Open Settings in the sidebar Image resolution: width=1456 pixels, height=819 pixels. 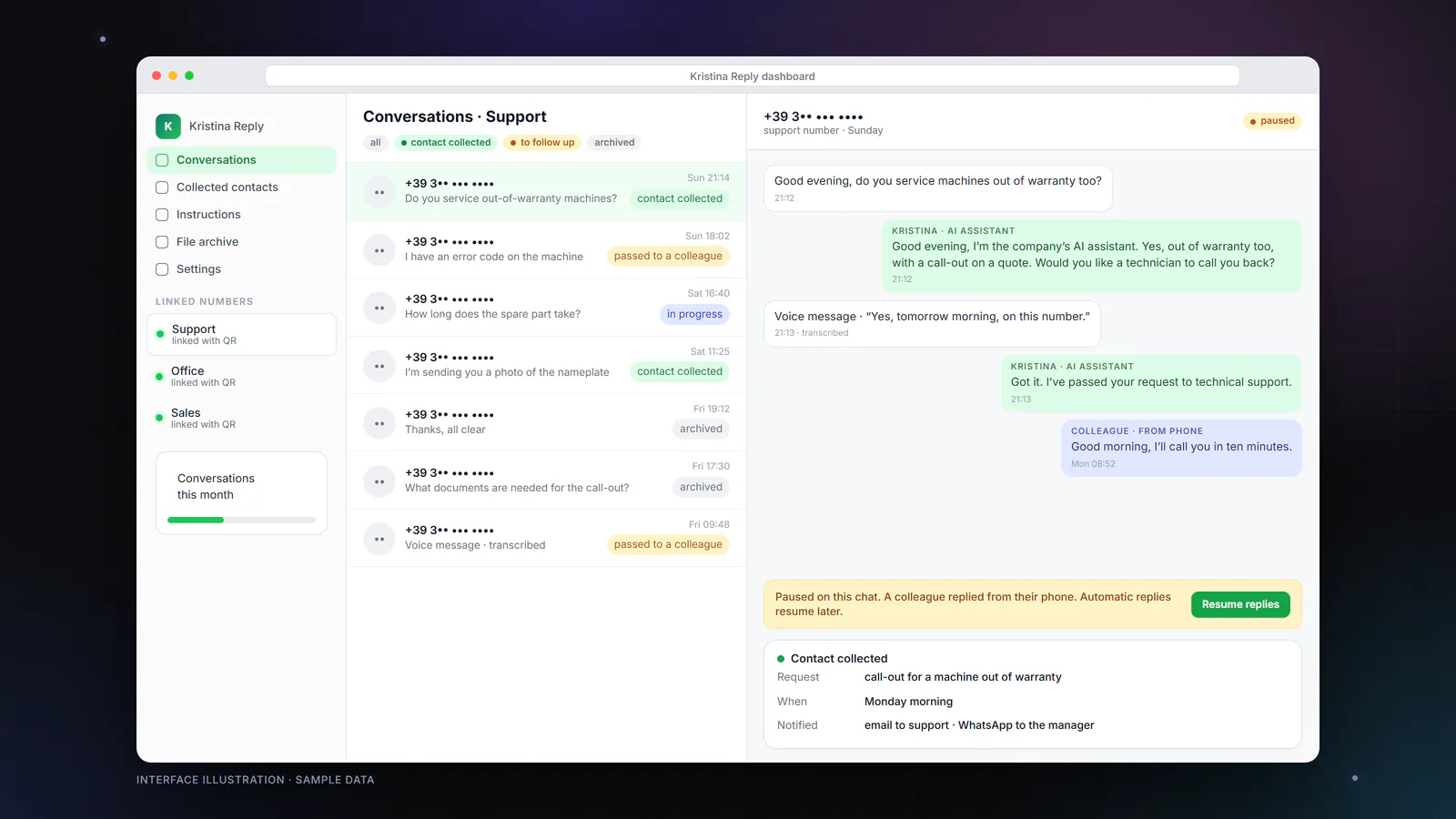point(241,269)
